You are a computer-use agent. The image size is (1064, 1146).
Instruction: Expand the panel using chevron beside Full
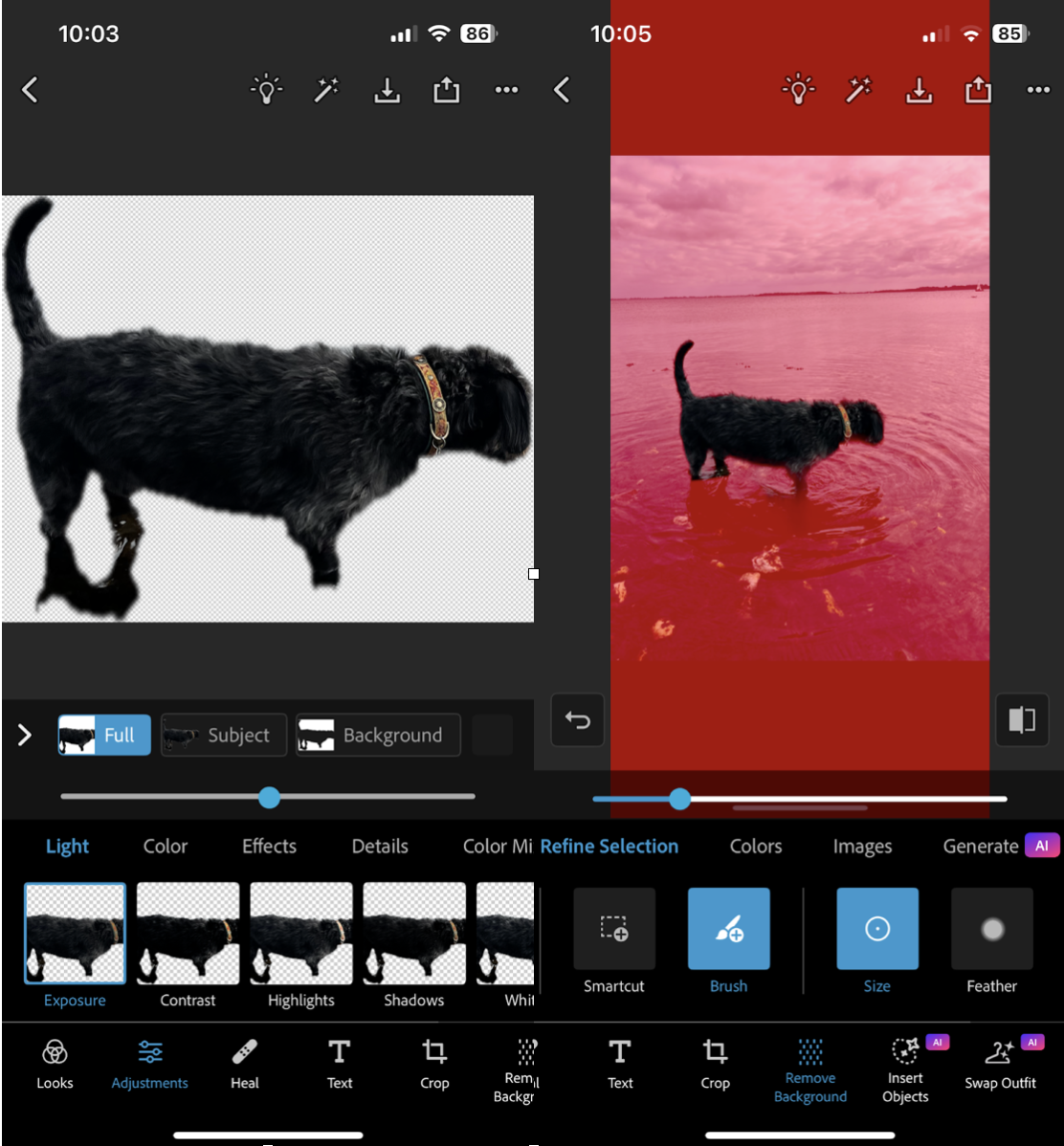[25, 735]
